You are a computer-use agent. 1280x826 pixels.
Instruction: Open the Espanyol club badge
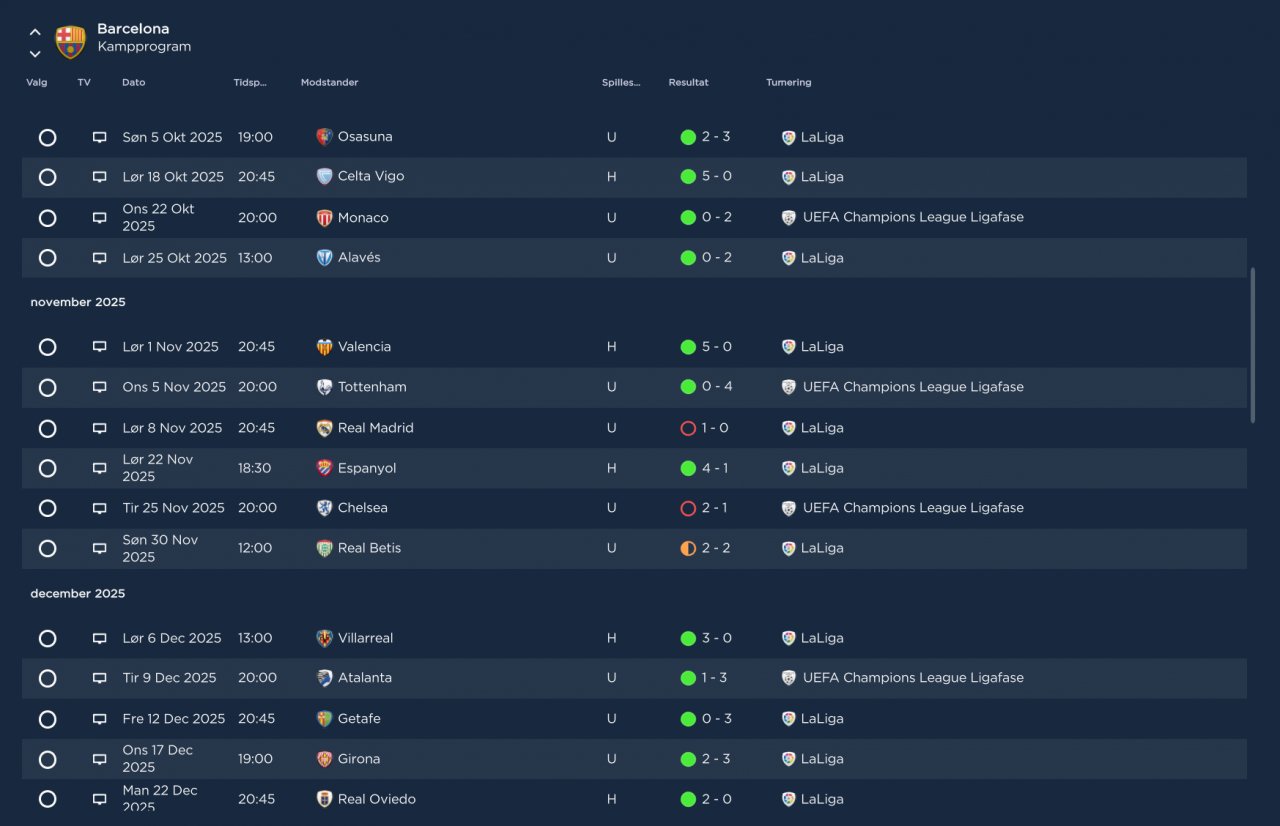pyautogui.click(x=324, y=468)
